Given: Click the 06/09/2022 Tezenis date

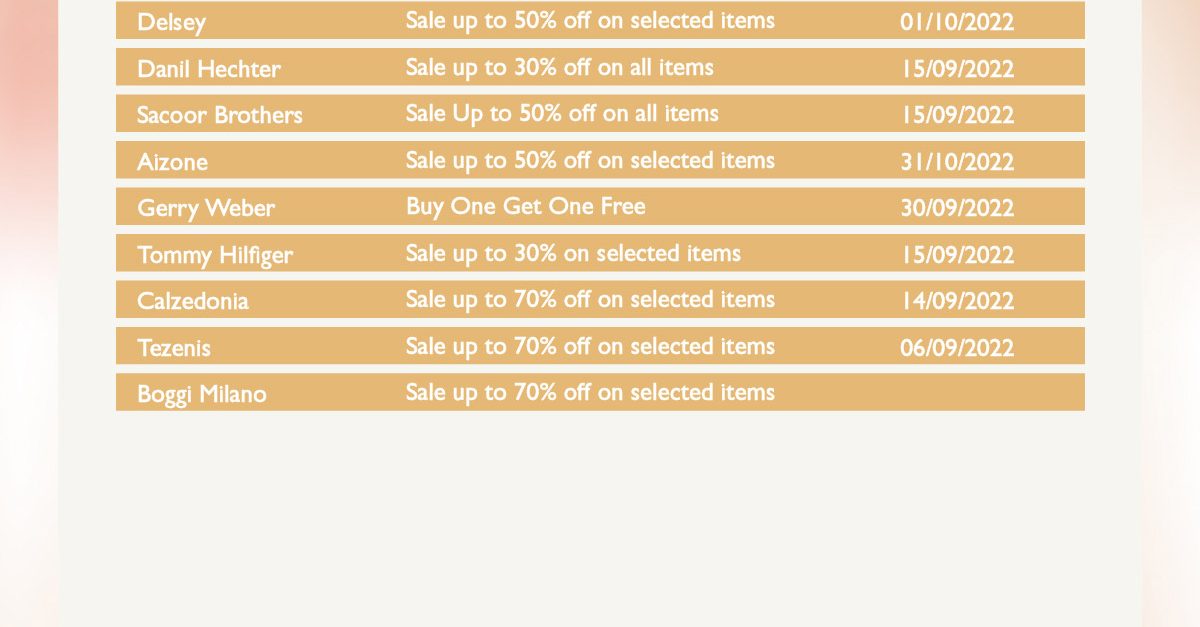Looking at the screenshot, I should point(957,348).
